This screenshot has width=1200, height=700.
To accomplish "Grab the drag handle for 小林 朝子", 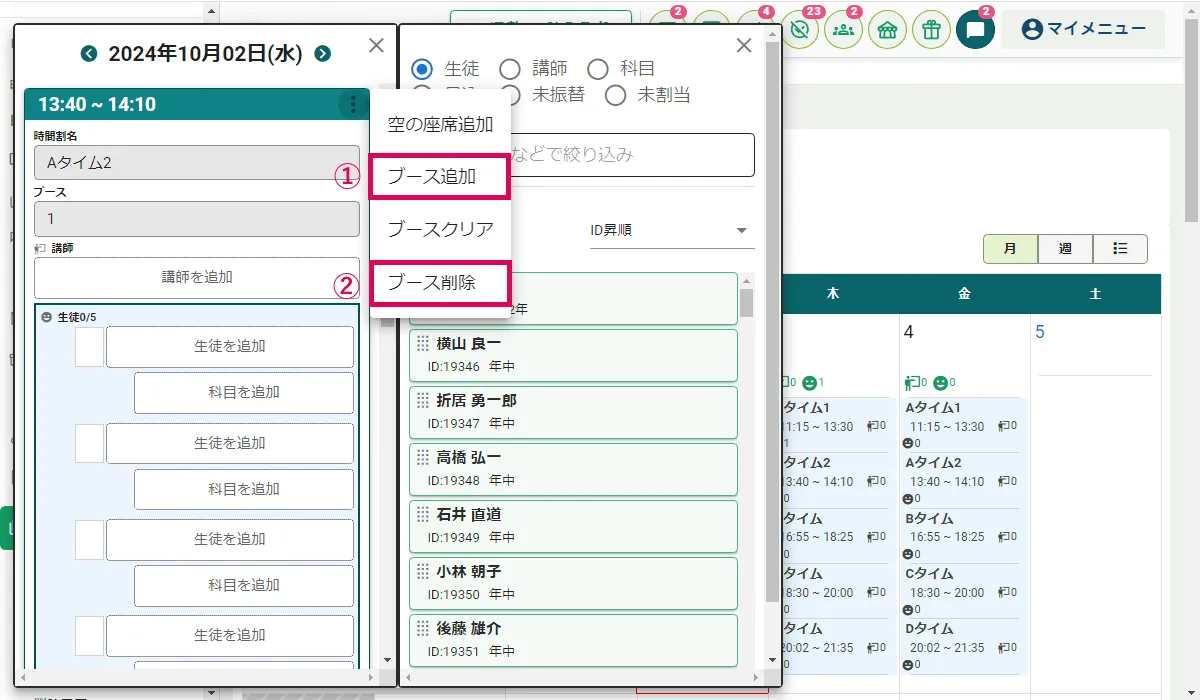I will pos(423,571).
